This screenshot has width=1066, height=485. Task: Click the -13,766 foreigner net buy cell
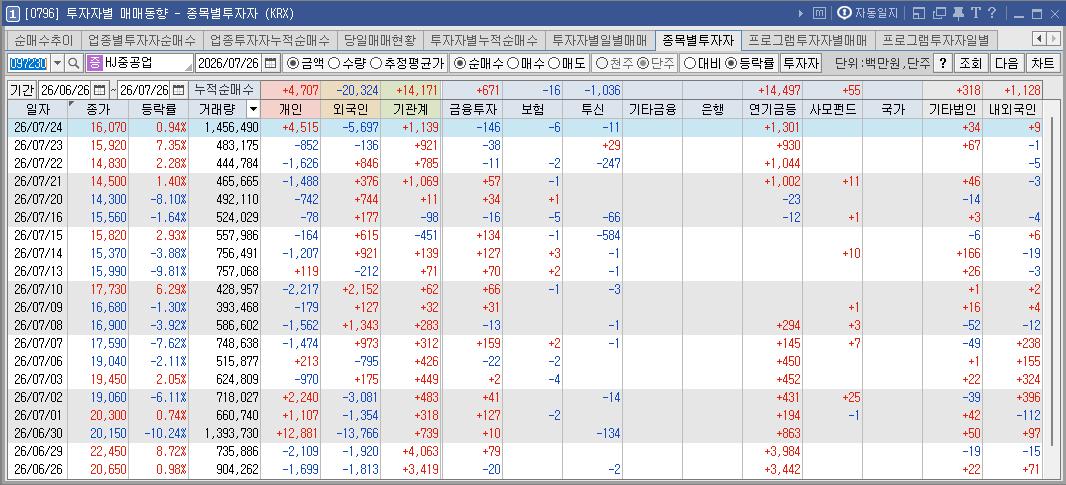(x=351, y=434)
